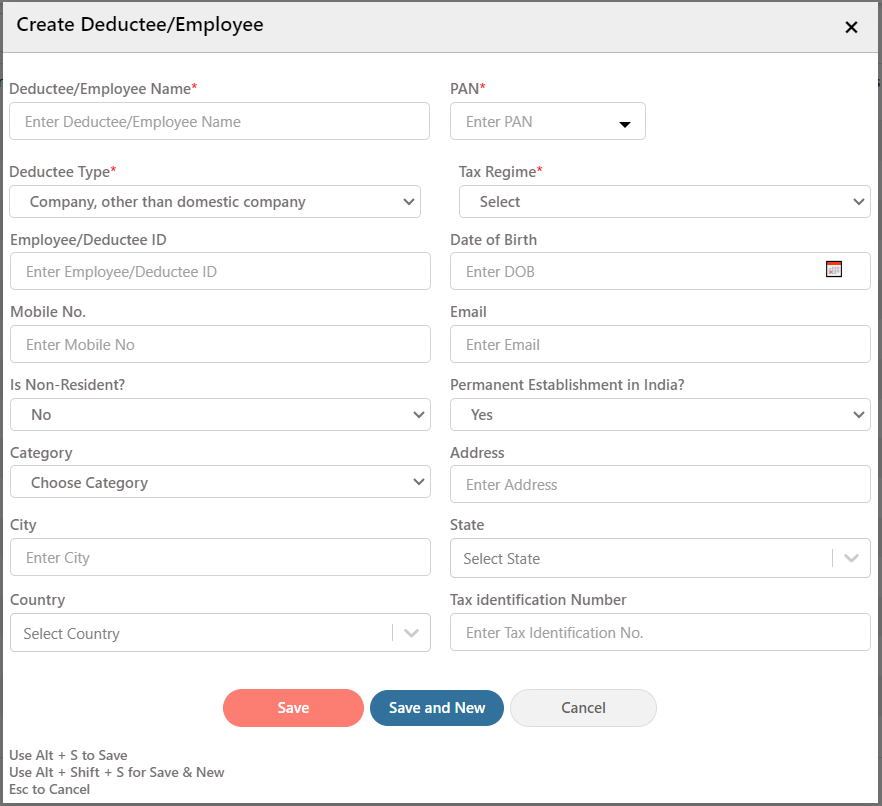This screenshot has height=806, width=882.
Task: Select the Tax Identification Number field
Action: 660,632
